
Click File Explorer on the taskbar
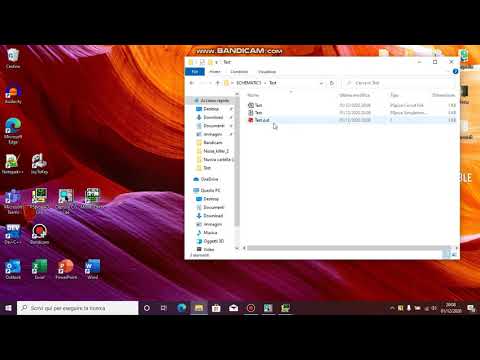[x=199, y=308]
